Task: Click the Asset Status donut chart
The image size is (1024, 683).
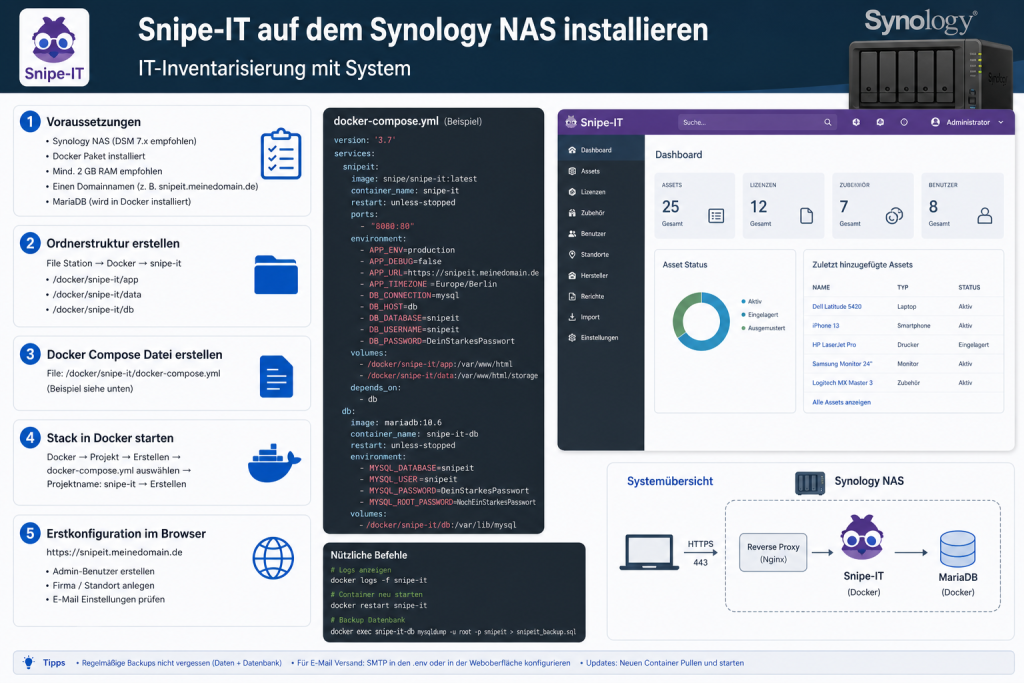Action: click(x=701, y=321)
